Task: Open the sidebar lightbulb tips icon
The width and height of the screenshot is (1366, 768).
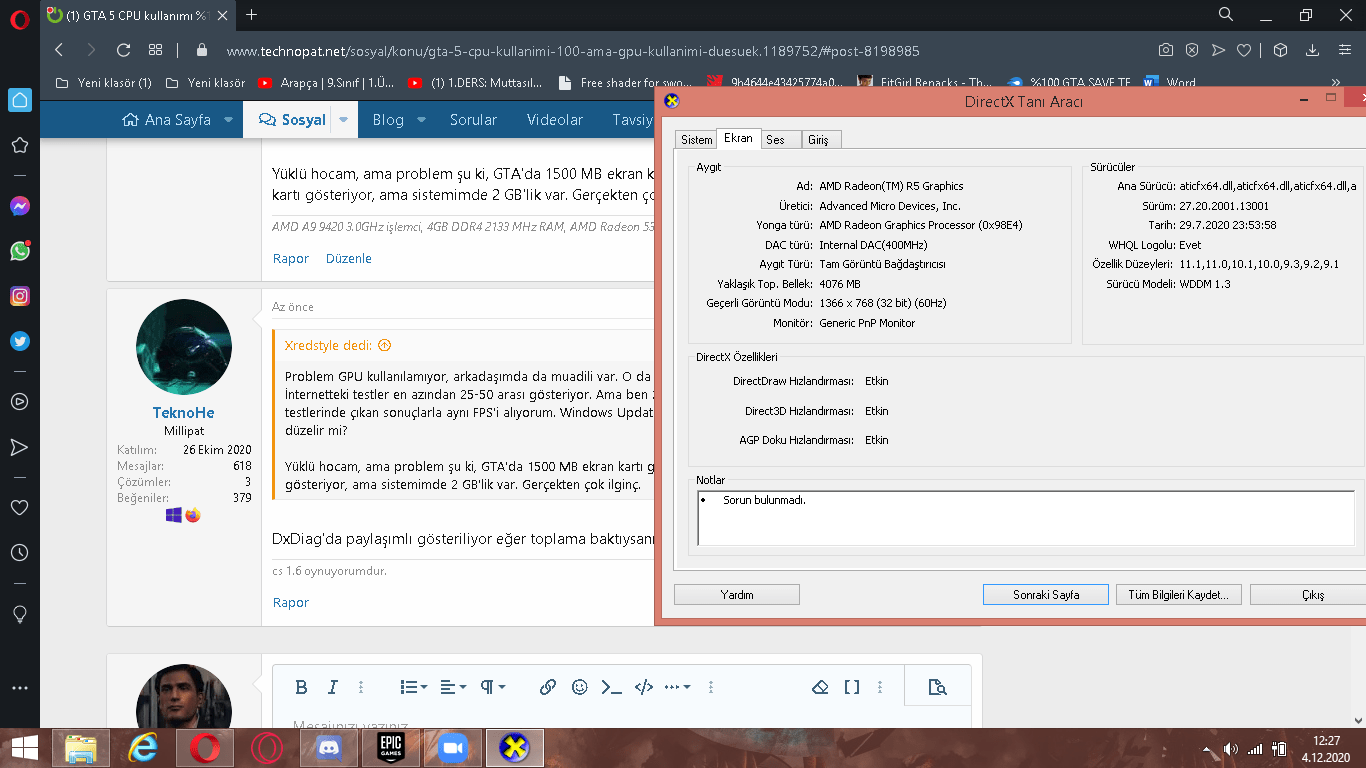Action: [19, 614]
